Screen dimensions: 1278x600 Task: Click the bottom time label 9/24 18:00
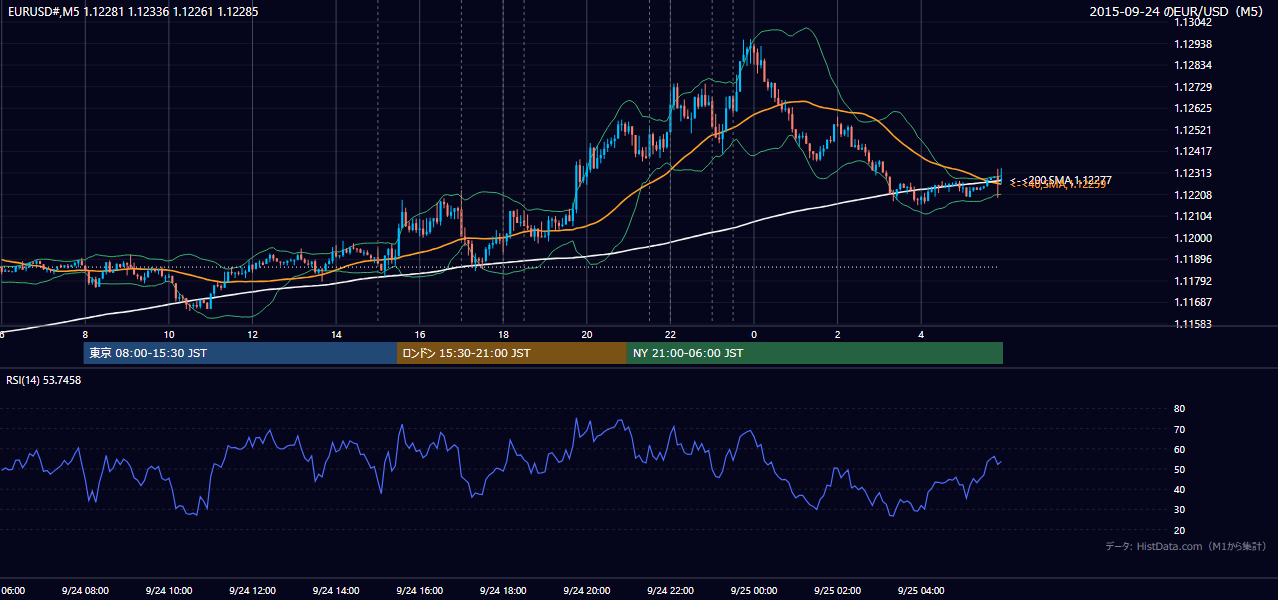(x=503, y=590)
